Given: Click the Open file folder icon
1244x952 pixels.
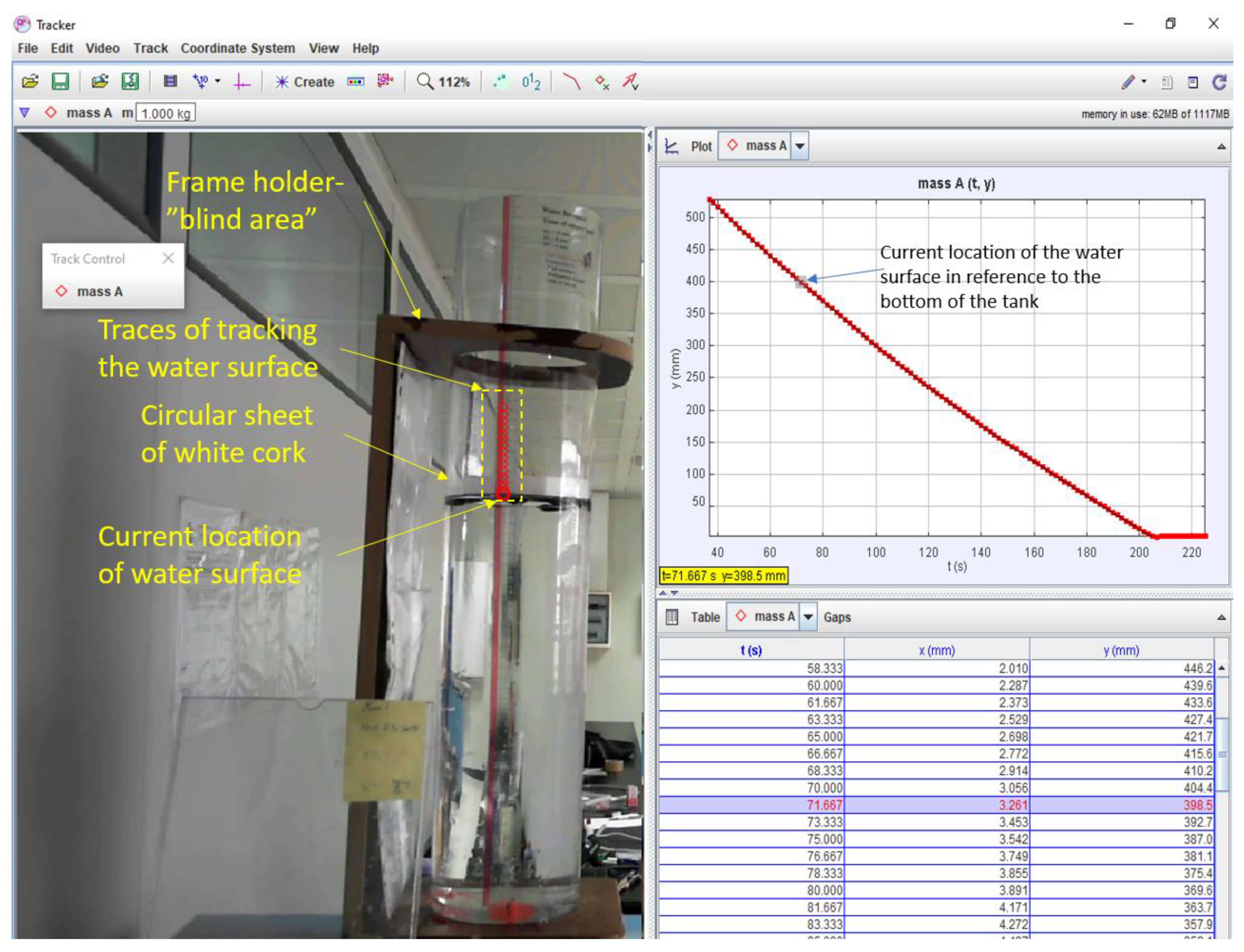Looking at the screenshot, I should pyautogui.click(x=30, y=82).
